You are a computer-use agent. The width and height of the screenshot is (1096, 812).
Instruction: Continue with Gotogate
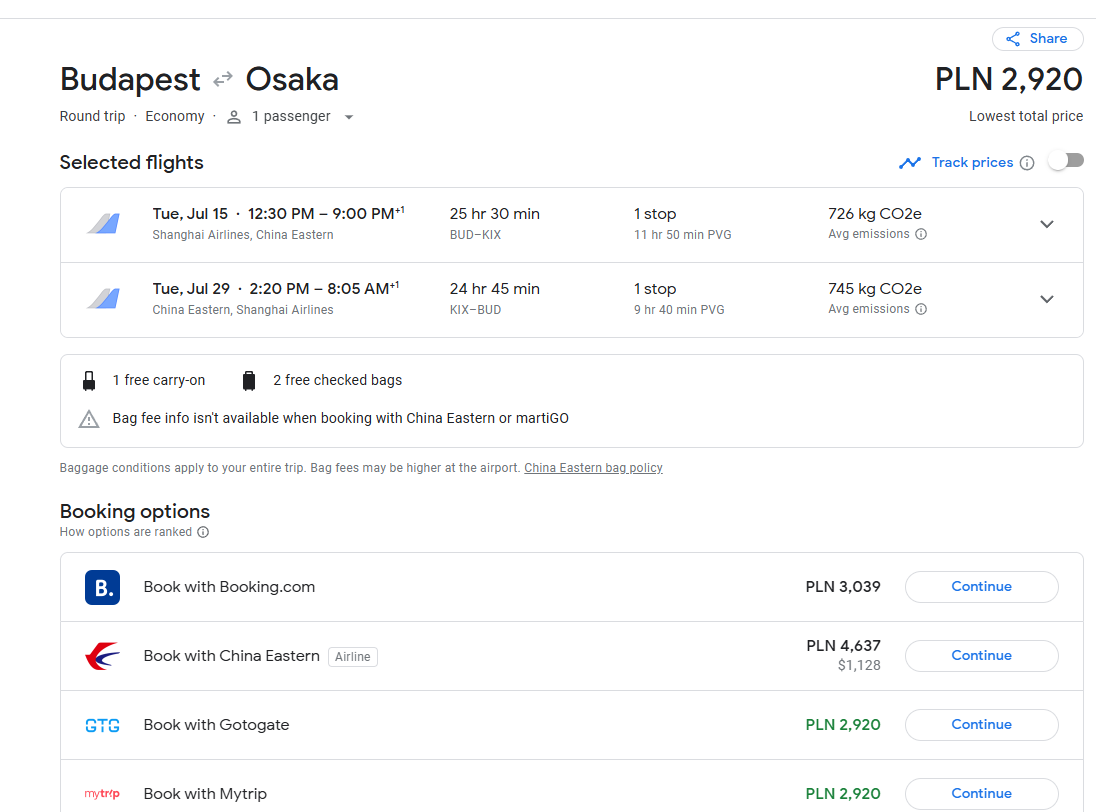pyautogui.click(x=981, y=725)
